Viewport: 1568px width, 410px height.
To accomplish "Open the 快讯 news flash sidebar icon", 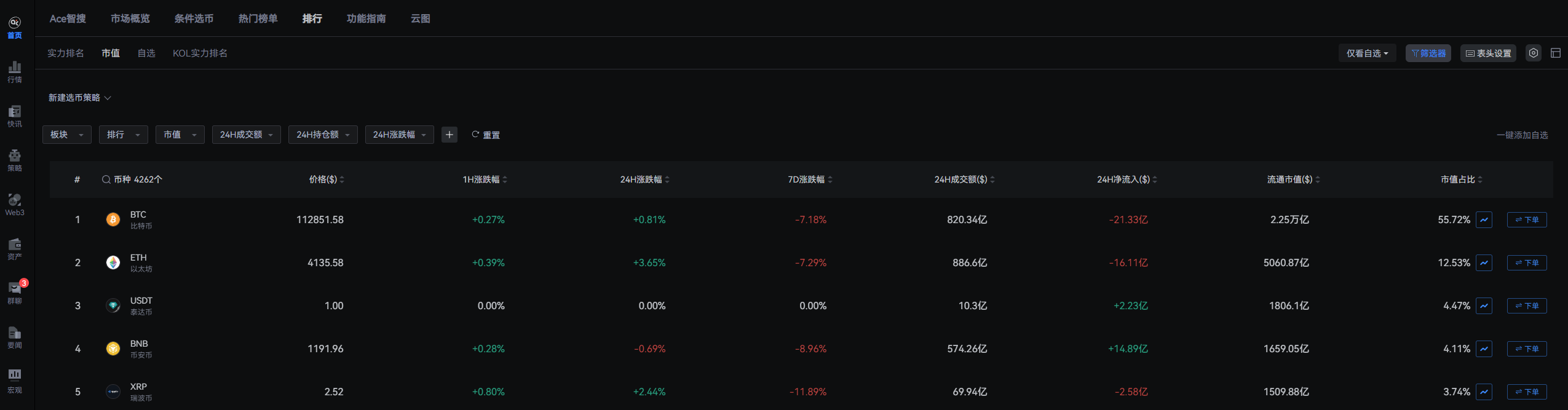I will click(x=15, y=116).
